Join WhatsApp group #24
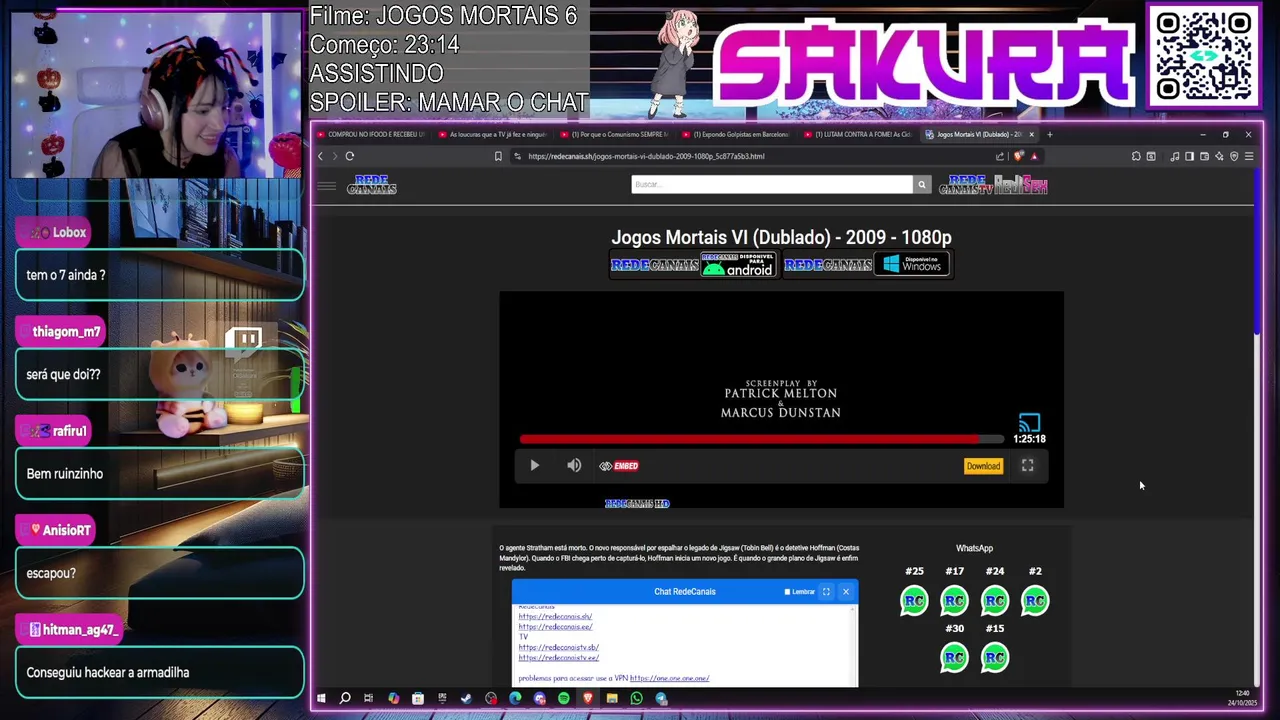 pos(995,600)
